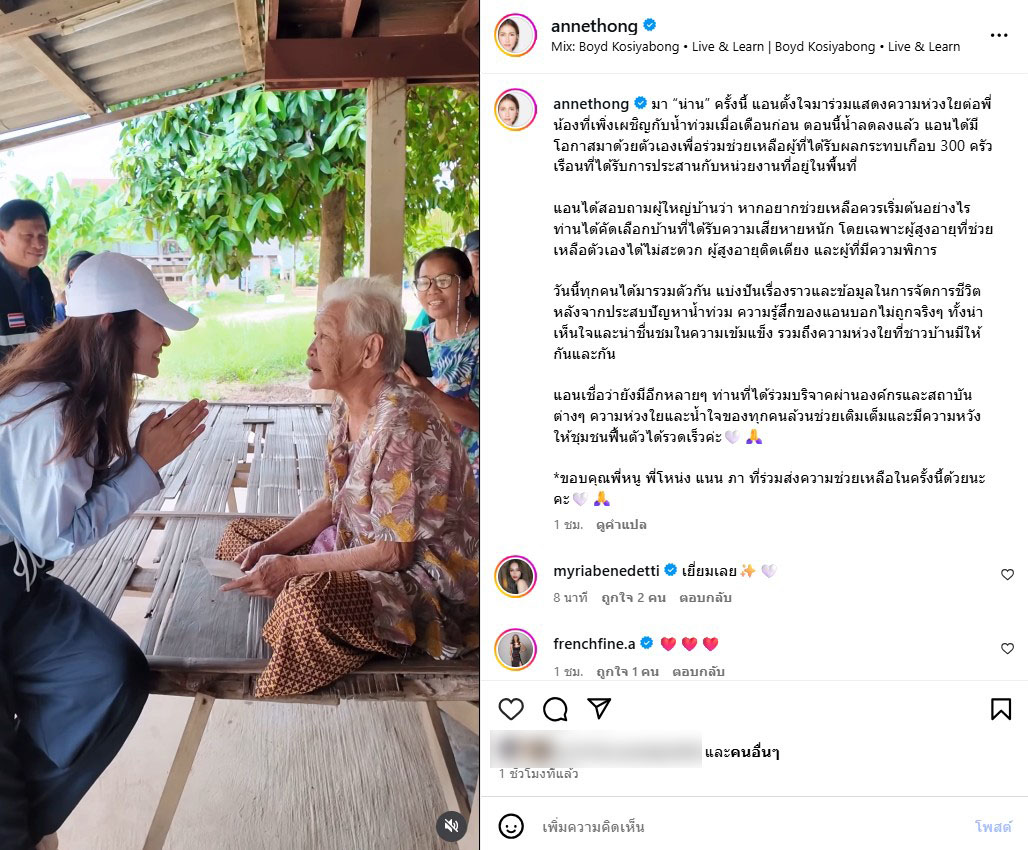This screenshot has width=1028, height=850.
Task: Like frenchfine.a's comment
Action: click(x=1007, y=649)
